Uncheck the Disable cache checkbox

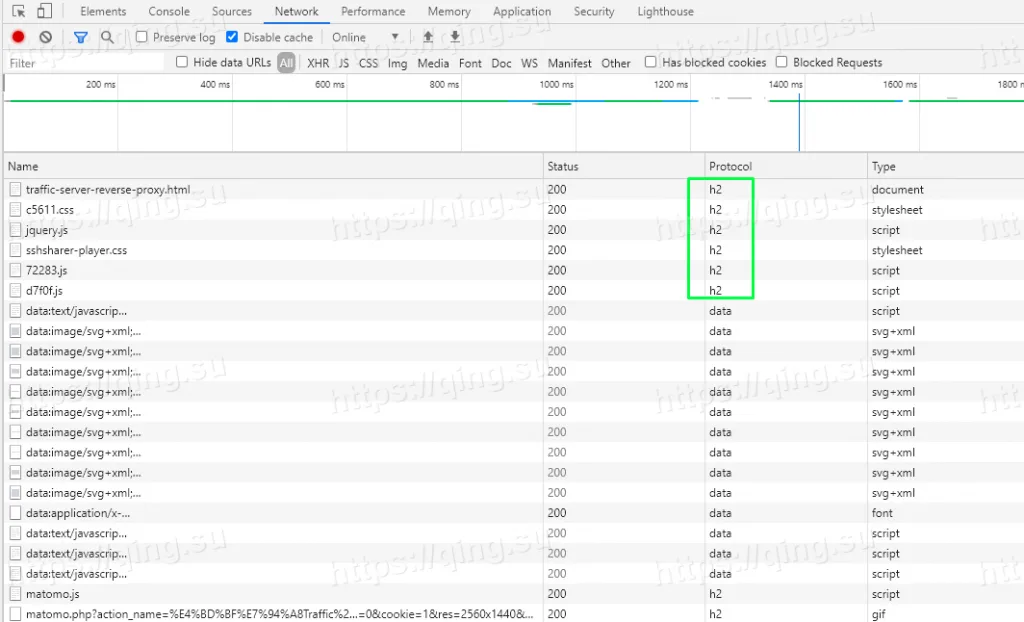pyautogui.click(x=232, y=37)
